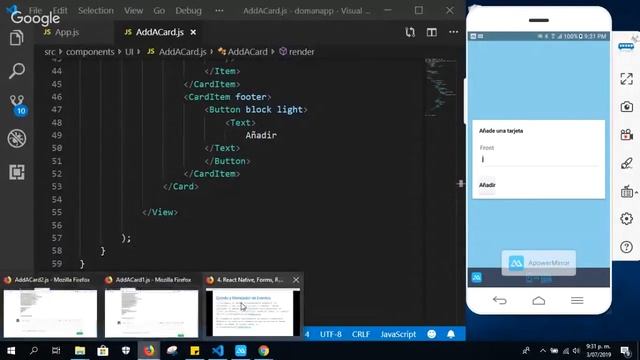
Task: Click the compare changes editor icon
Action: coord(410,32)
